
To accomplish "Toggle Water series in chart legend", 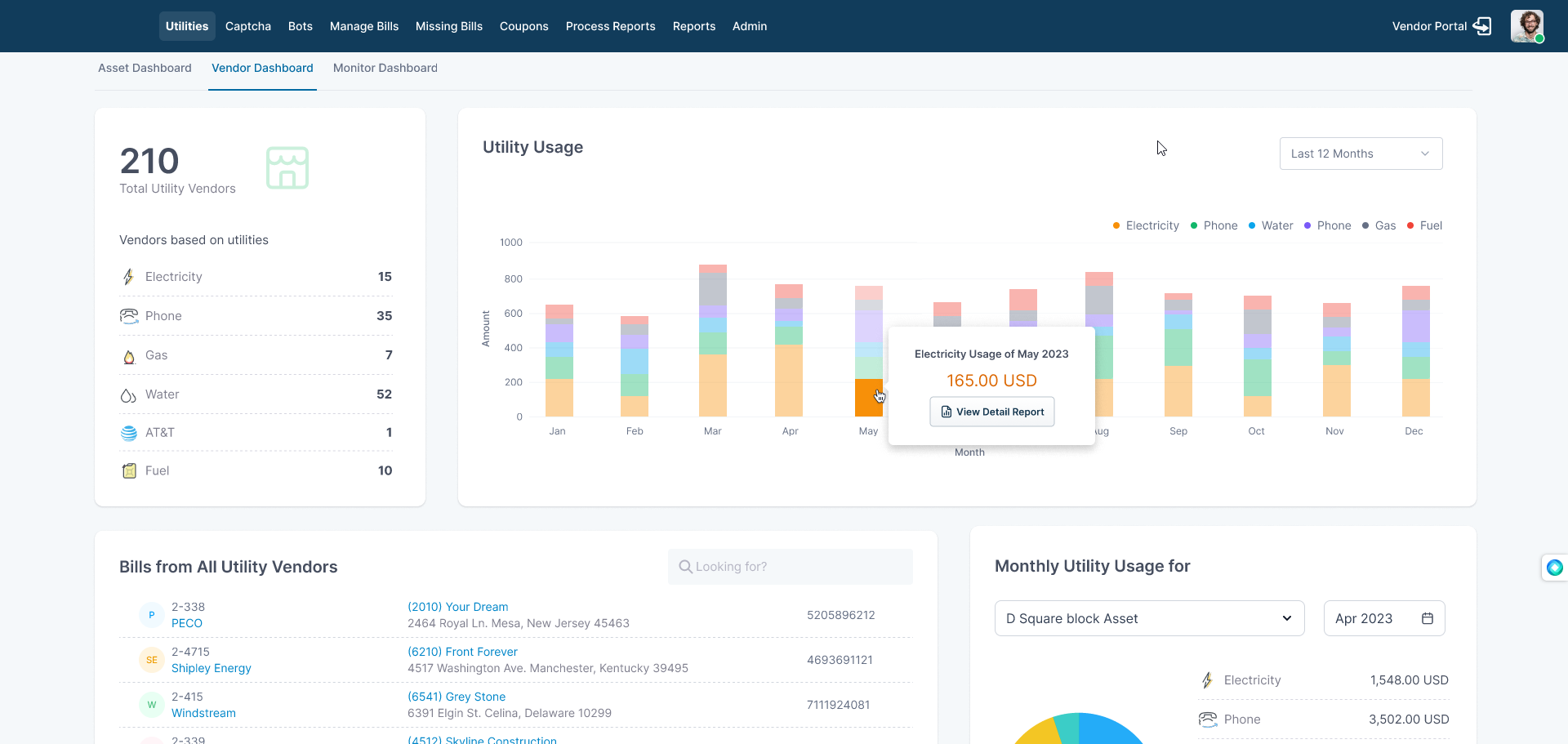I will [1271, 225].
